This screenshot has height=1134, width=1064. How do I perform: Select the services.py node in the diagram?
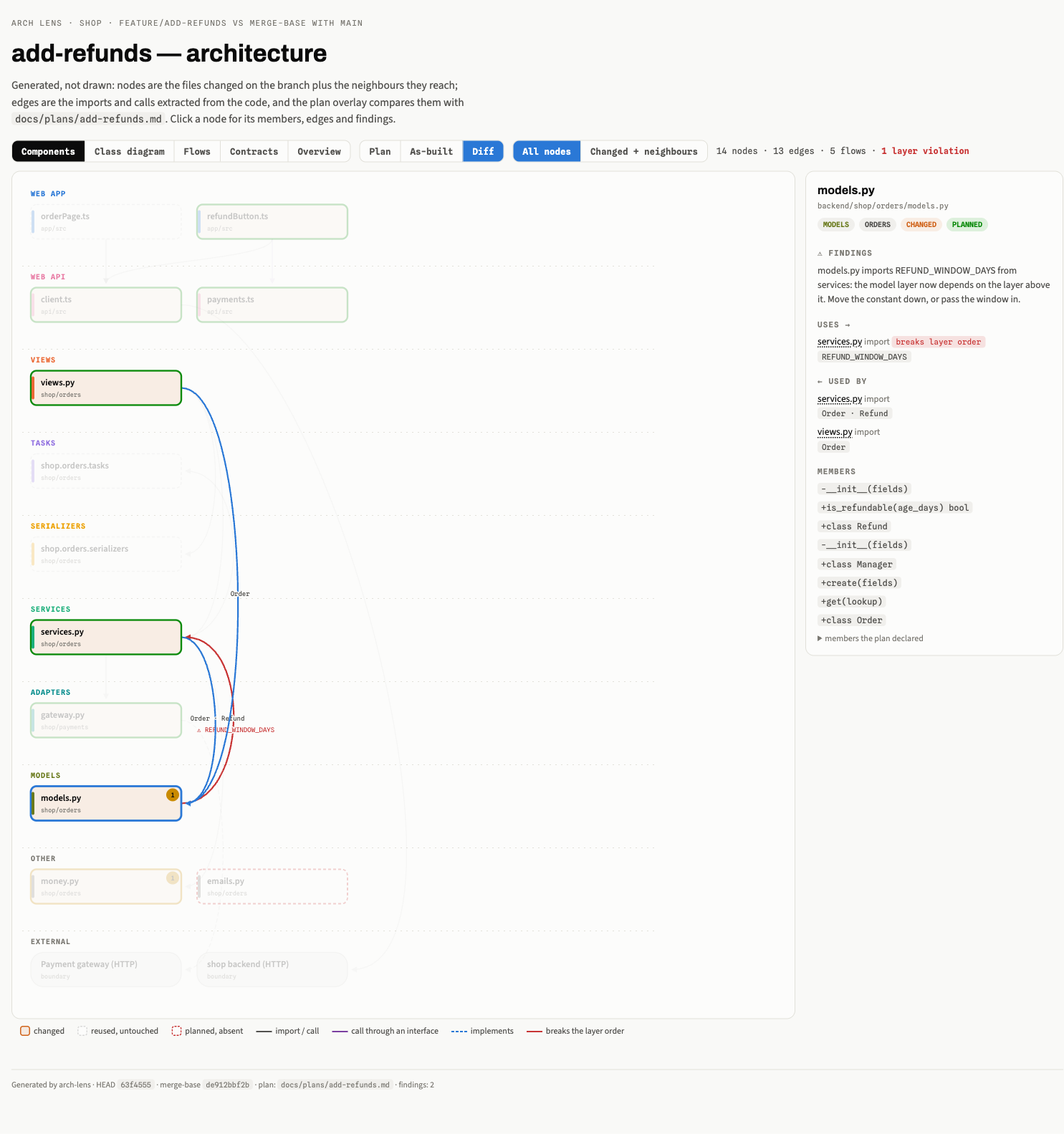tap(106, 637)
